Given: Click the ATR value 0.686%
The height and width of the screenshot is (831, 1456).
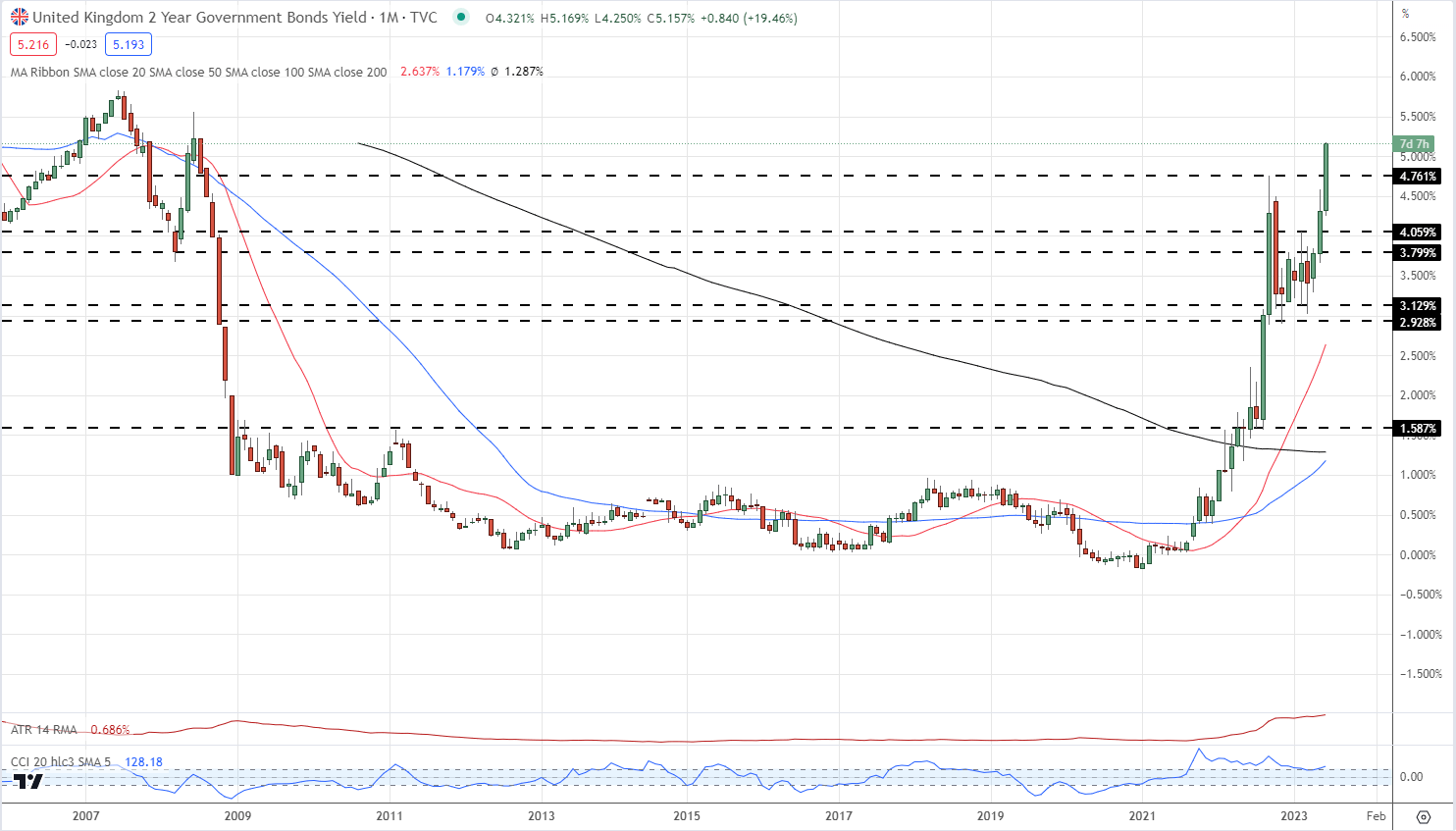Looking at the screenshot, I should [x=110, y=730].
